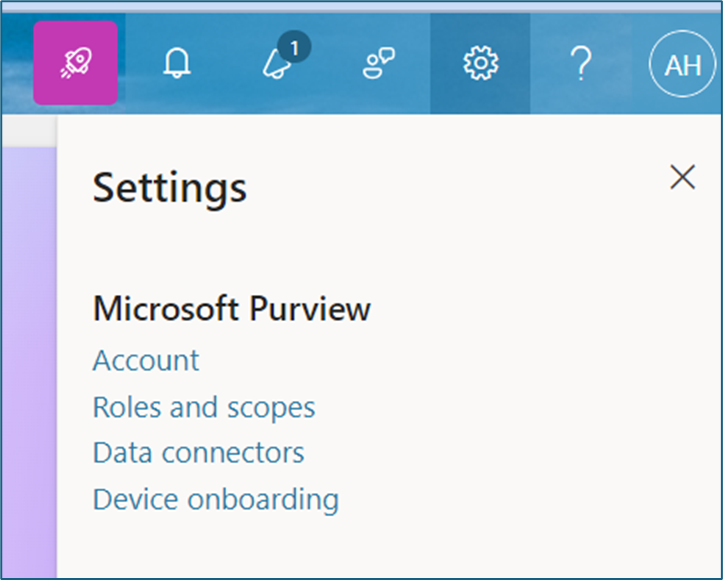723x580 pixels.
Task: Click the badge showing 1 on megaphone
Action: pyautogui.click(x=294, y=47)
